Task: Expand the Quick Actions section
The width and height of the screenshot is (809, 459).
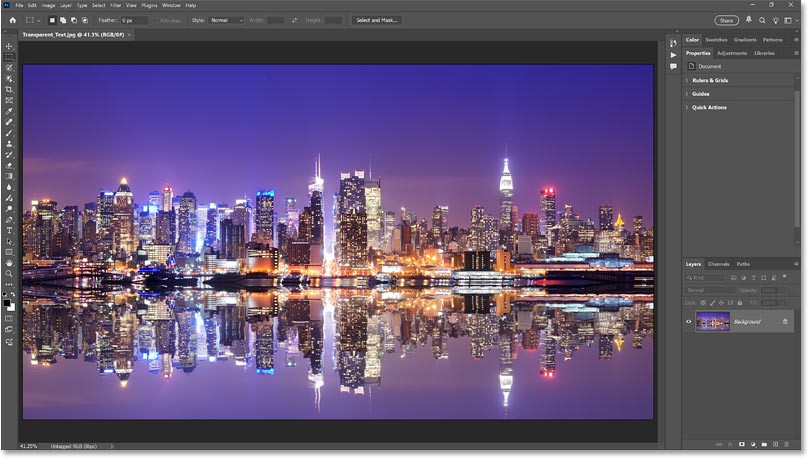Action: tap(709, 107)
